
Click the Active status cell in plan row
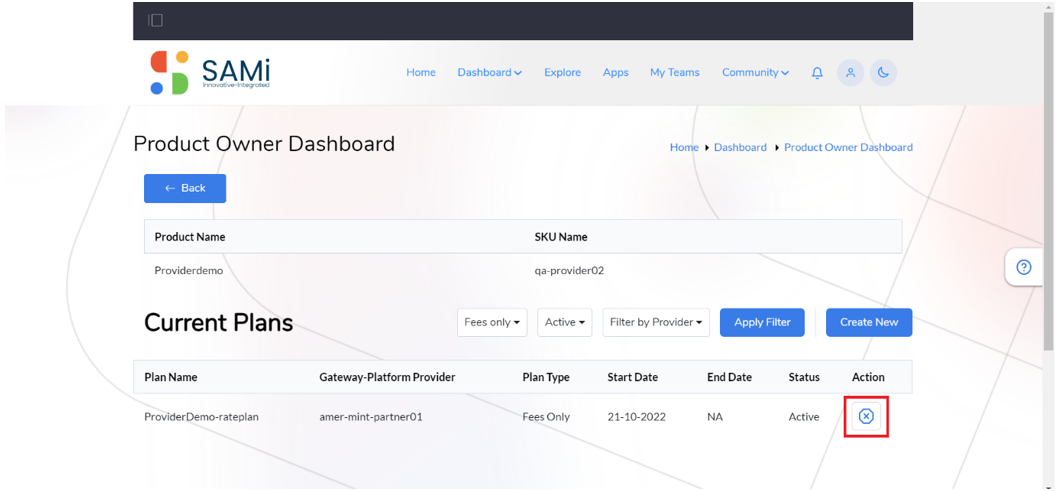tap(804, 417)
